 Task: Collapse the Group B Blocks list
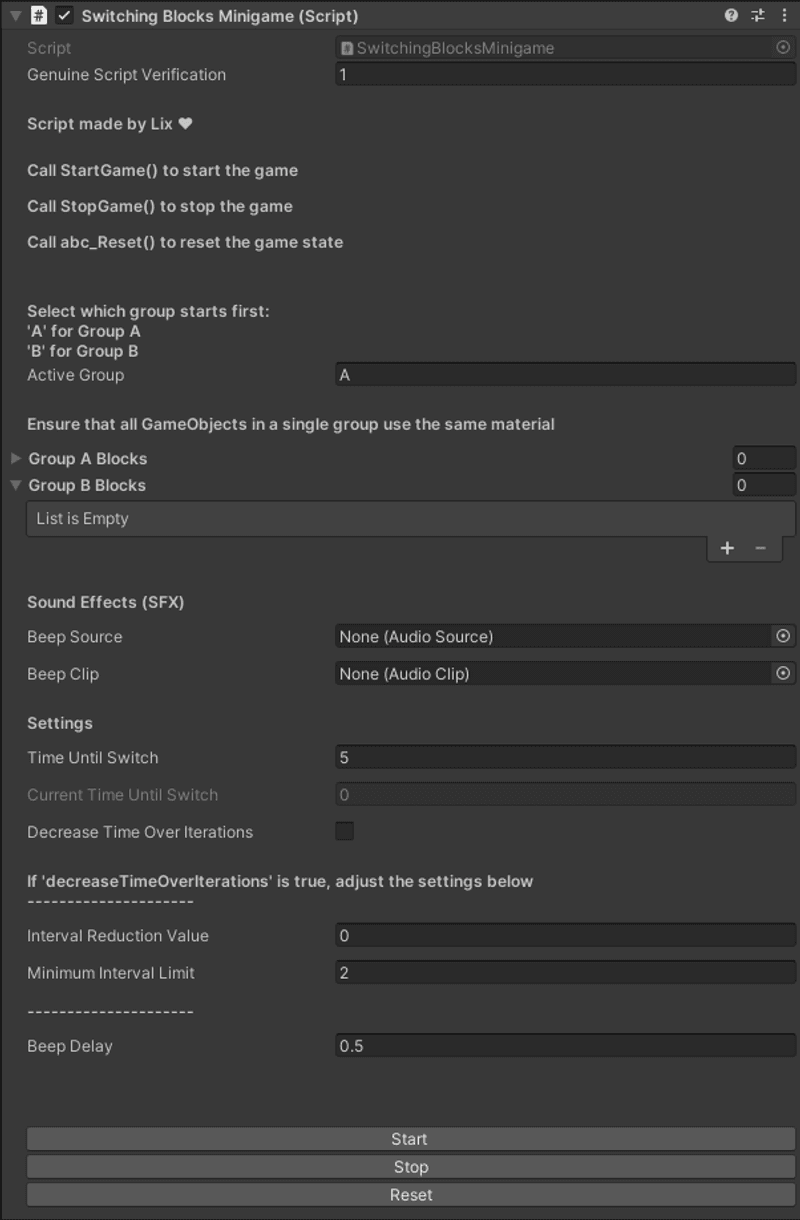coord(15,485)
